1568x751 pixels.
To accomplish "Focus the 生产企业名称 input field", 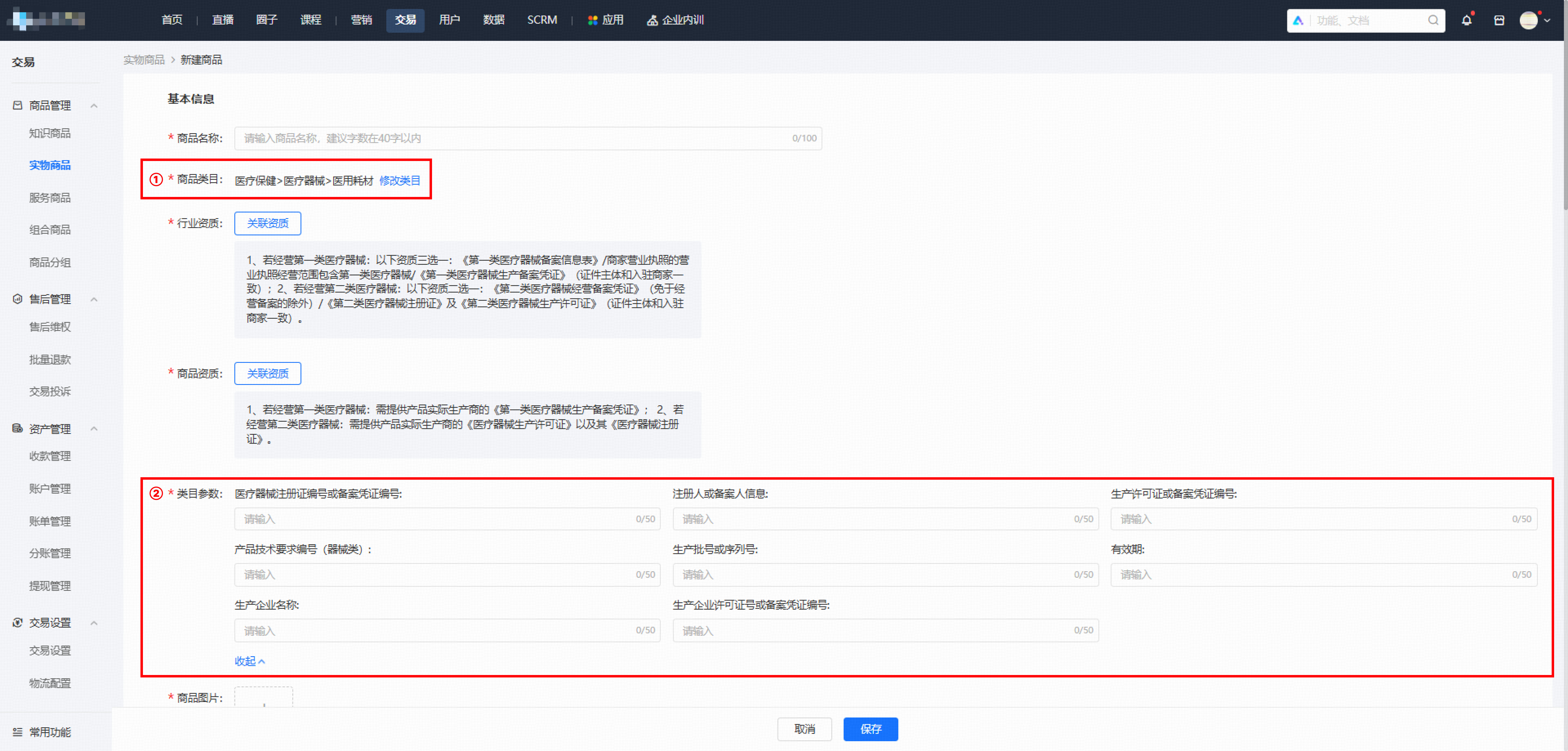I will click(447, 630).
